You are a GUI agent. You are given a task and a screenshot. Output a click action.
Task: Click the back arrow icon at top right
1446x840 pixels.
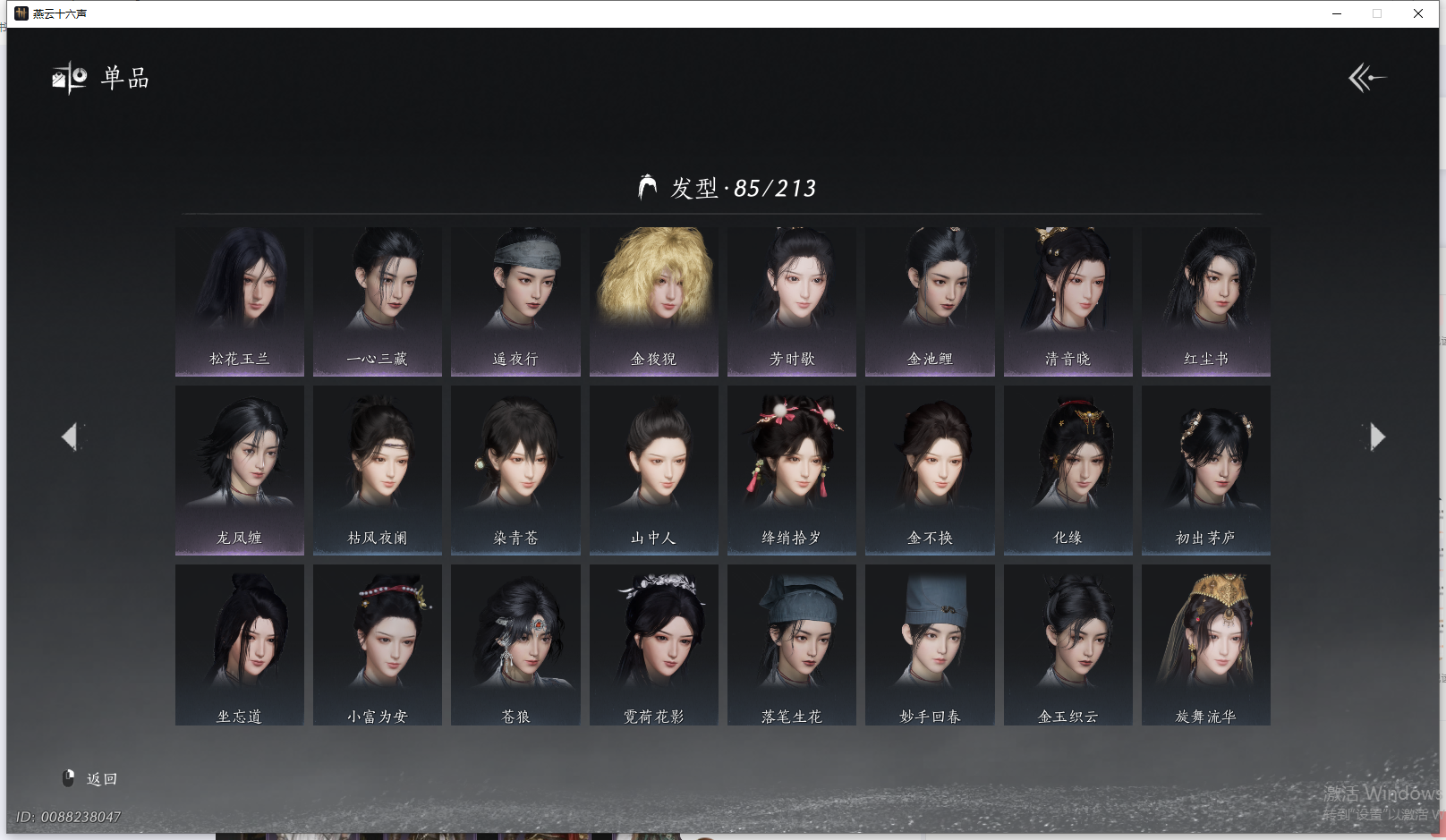(1366, 78)
